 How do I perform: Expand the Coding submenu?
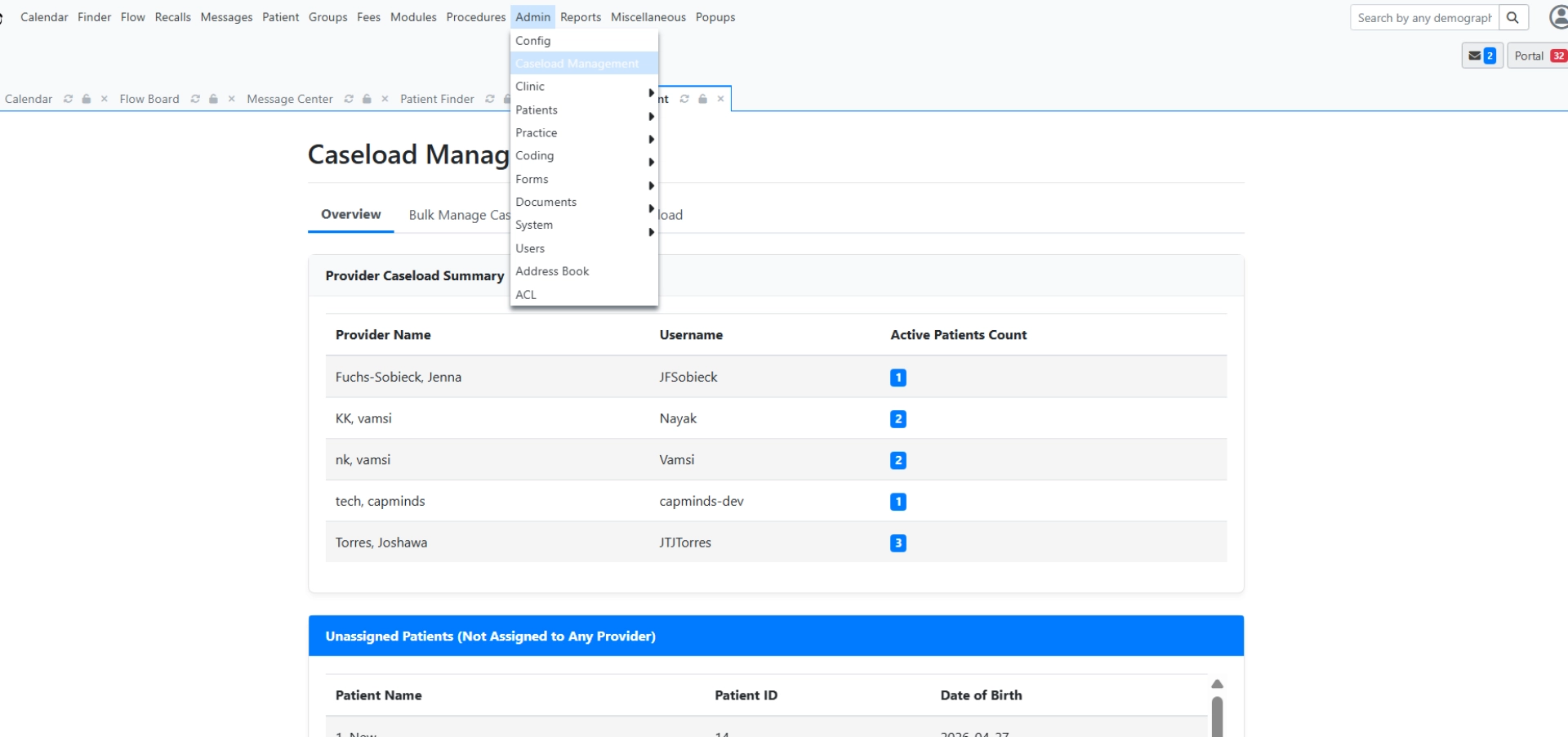(x=584, y=155)
